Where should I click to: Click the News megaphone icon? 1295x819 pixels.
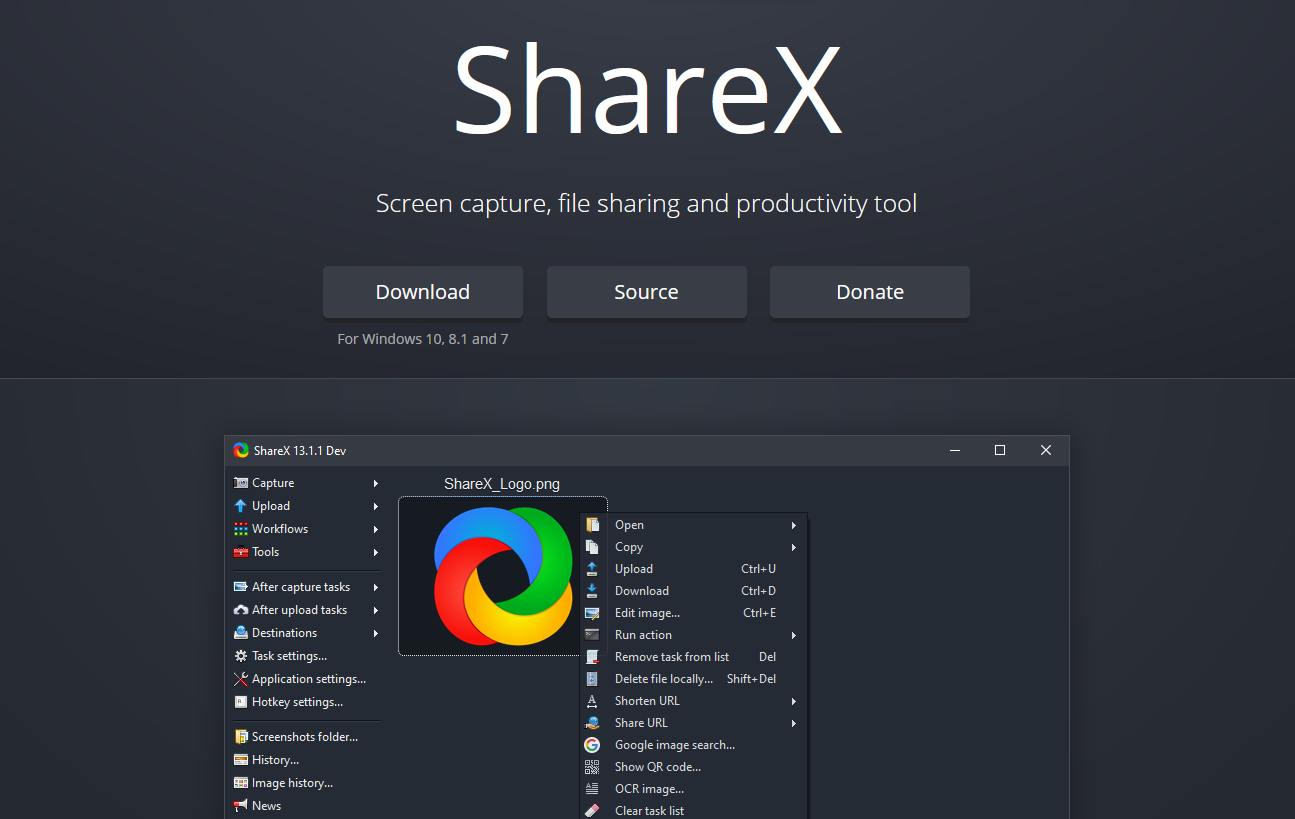[240, 806]
